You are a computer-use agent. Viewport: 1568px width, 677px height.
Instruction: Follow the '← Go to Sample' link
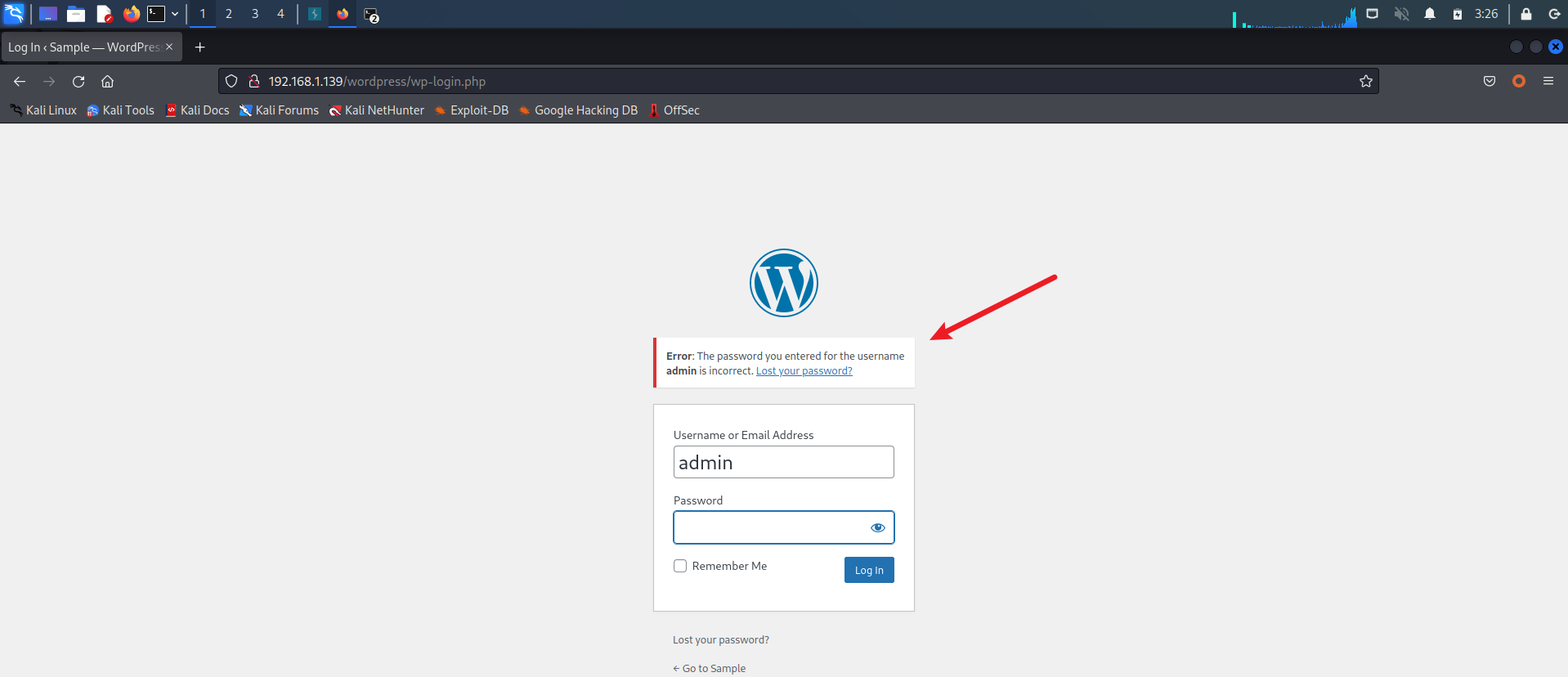[710, 669]
